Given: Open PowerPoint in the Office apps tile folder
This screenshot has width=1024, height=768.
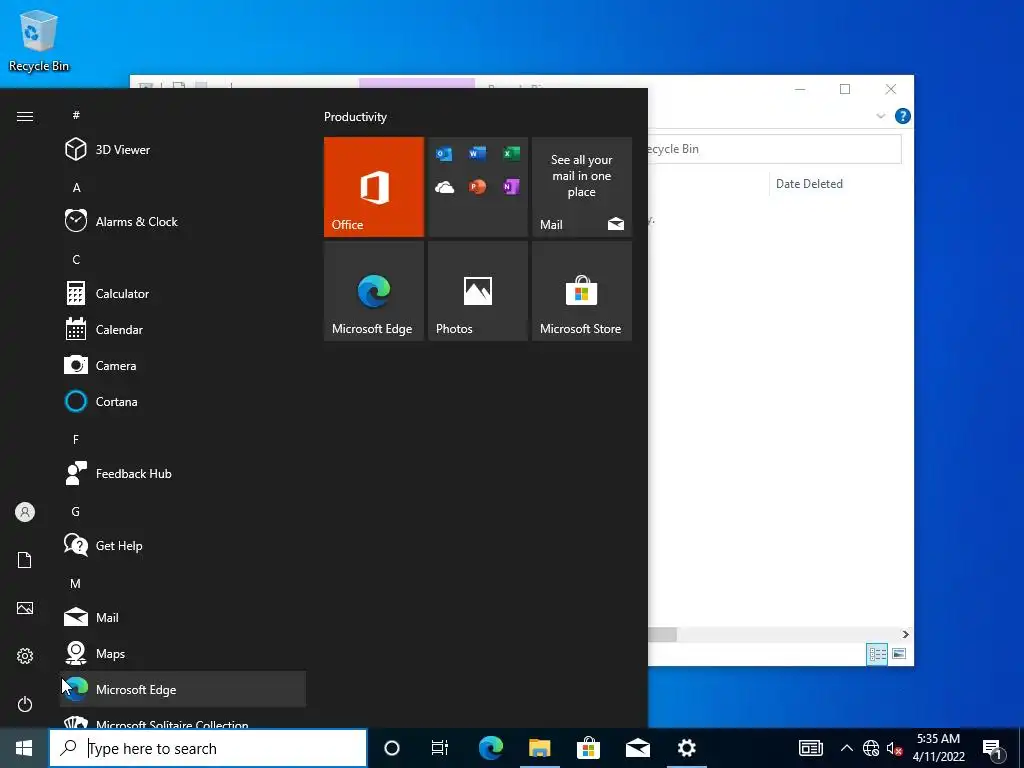Looking at the screenshot, I should tap(477, 187).
